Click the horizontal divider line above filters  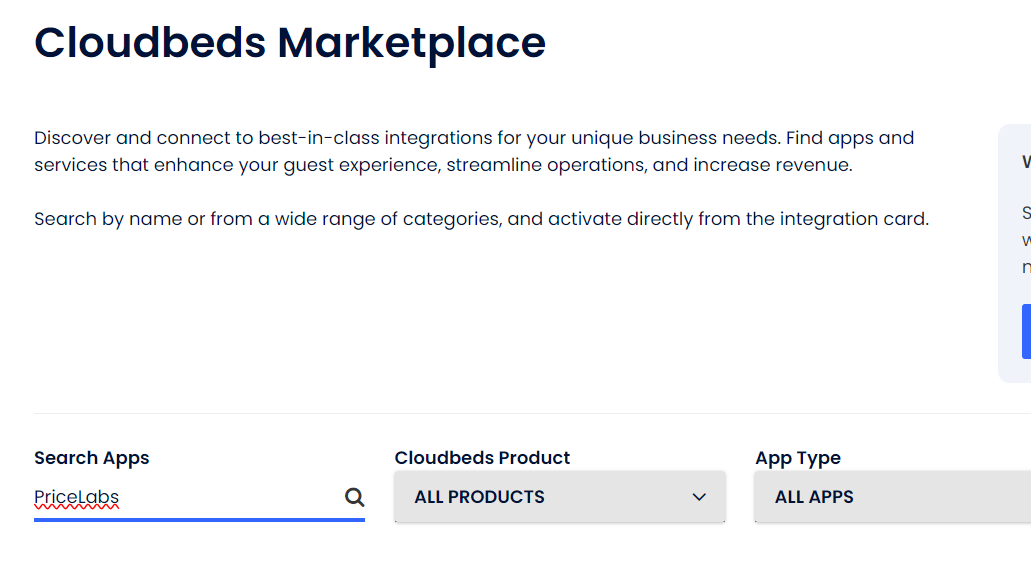(533, 413)
